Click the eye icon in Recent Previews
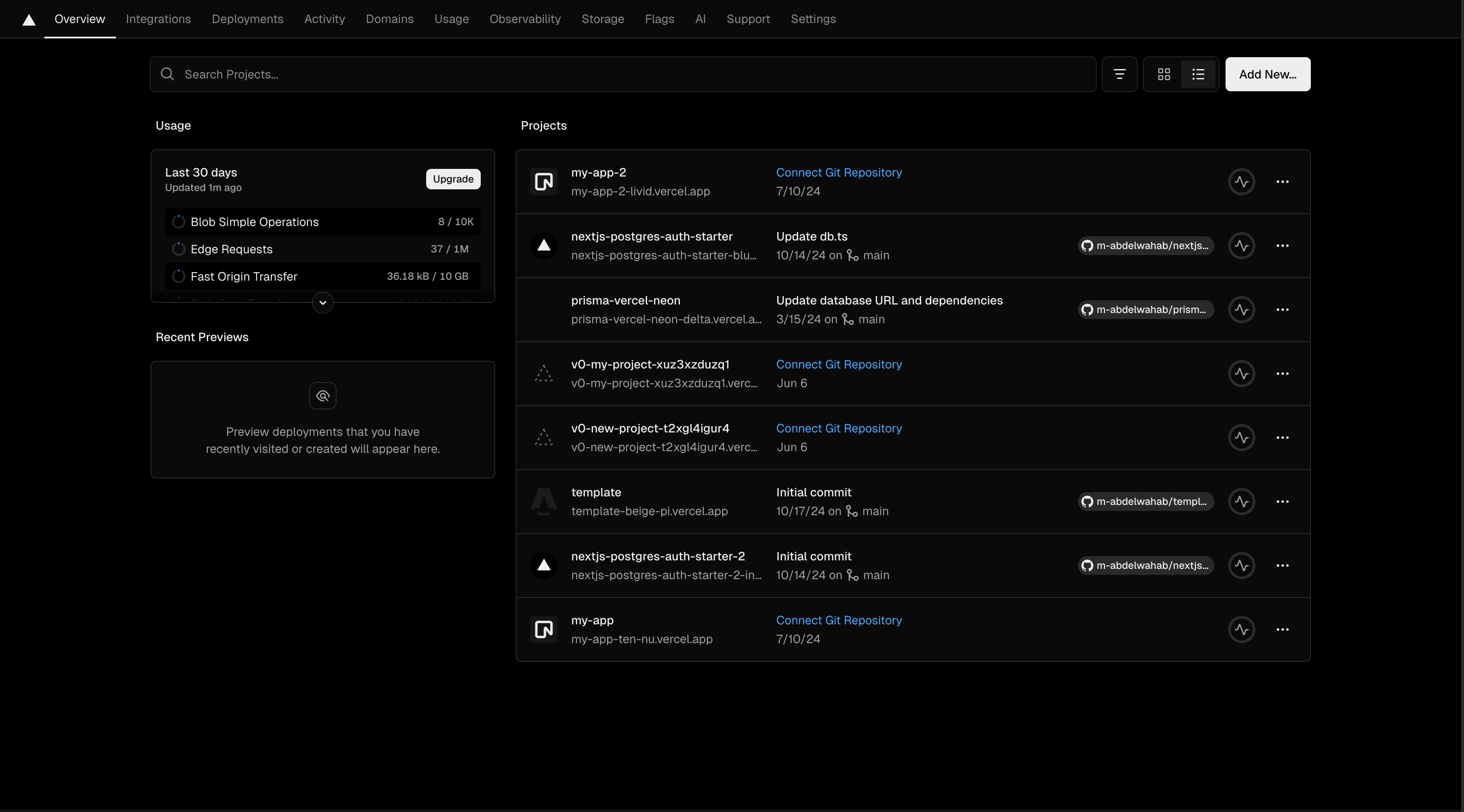This screenshot has height=812, width=1464. click(322, 396)
